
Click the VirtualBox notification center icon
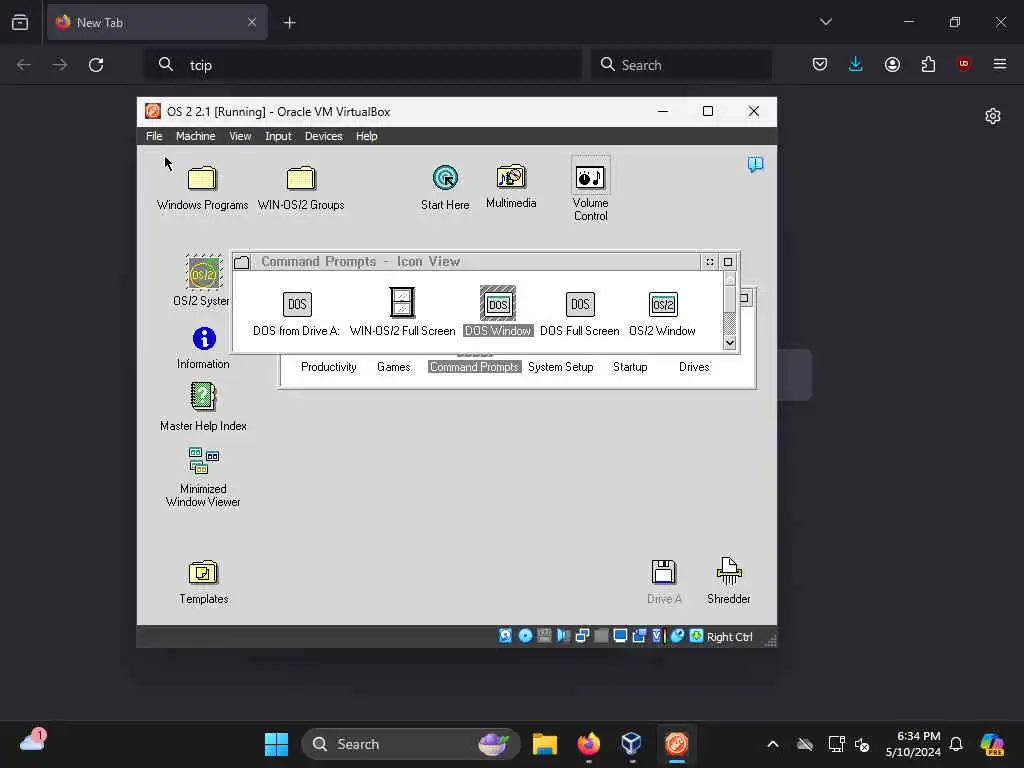[x=755, y=164]
